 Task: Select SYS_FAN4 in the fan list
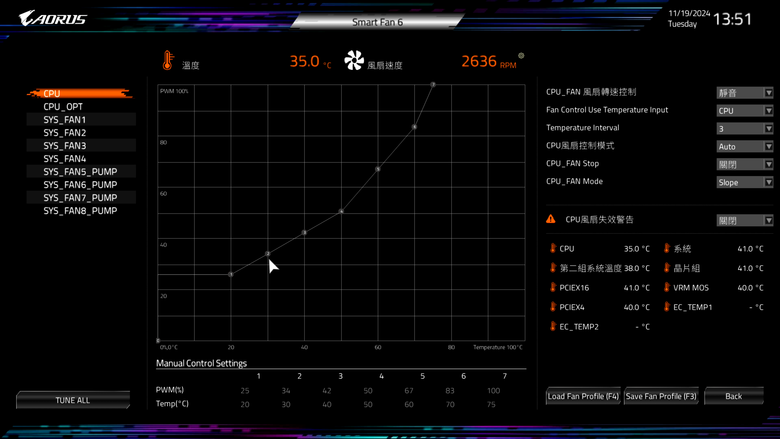[x=81, y=158]
